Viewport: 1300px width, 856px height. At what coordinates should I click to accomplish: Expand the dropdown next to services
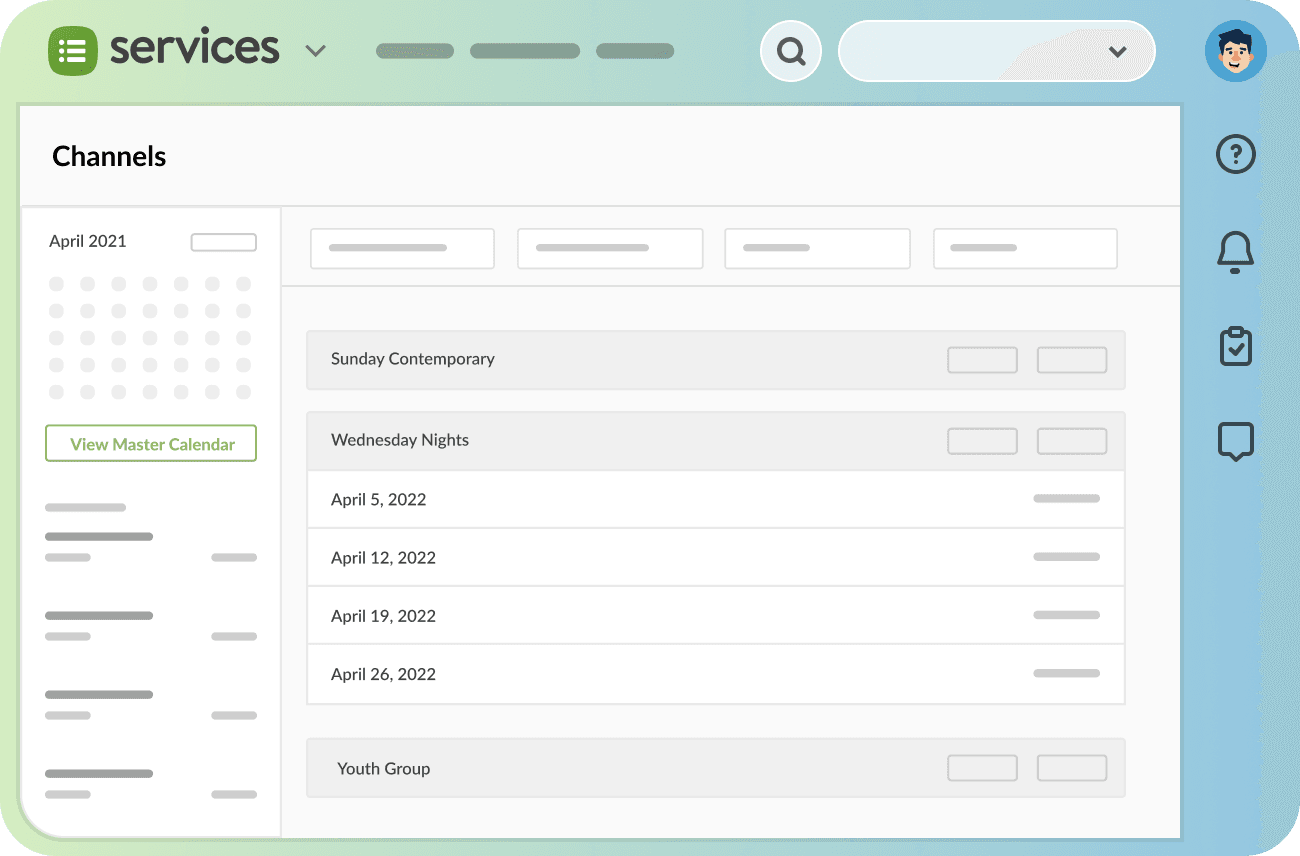[316, 50]
